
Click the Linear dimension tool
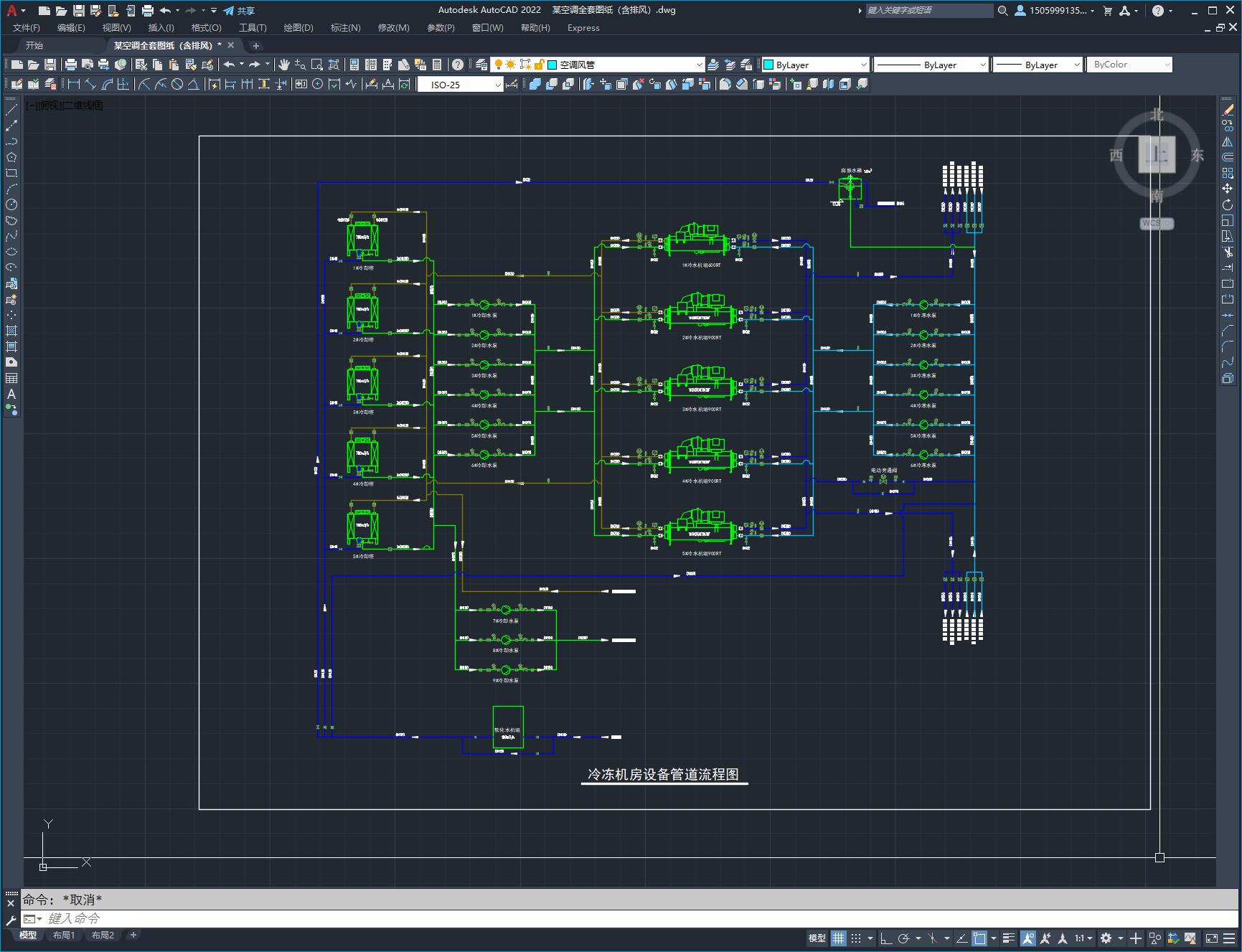pos(74,85)
